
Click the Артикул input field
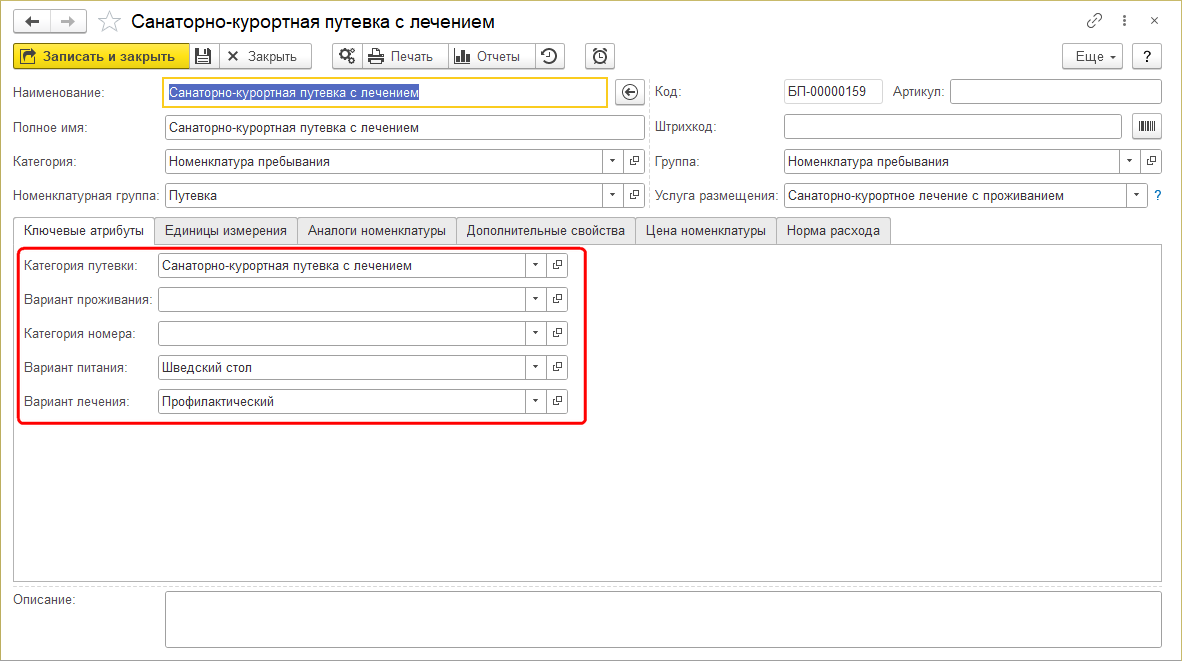click(x=1055, y=92)
